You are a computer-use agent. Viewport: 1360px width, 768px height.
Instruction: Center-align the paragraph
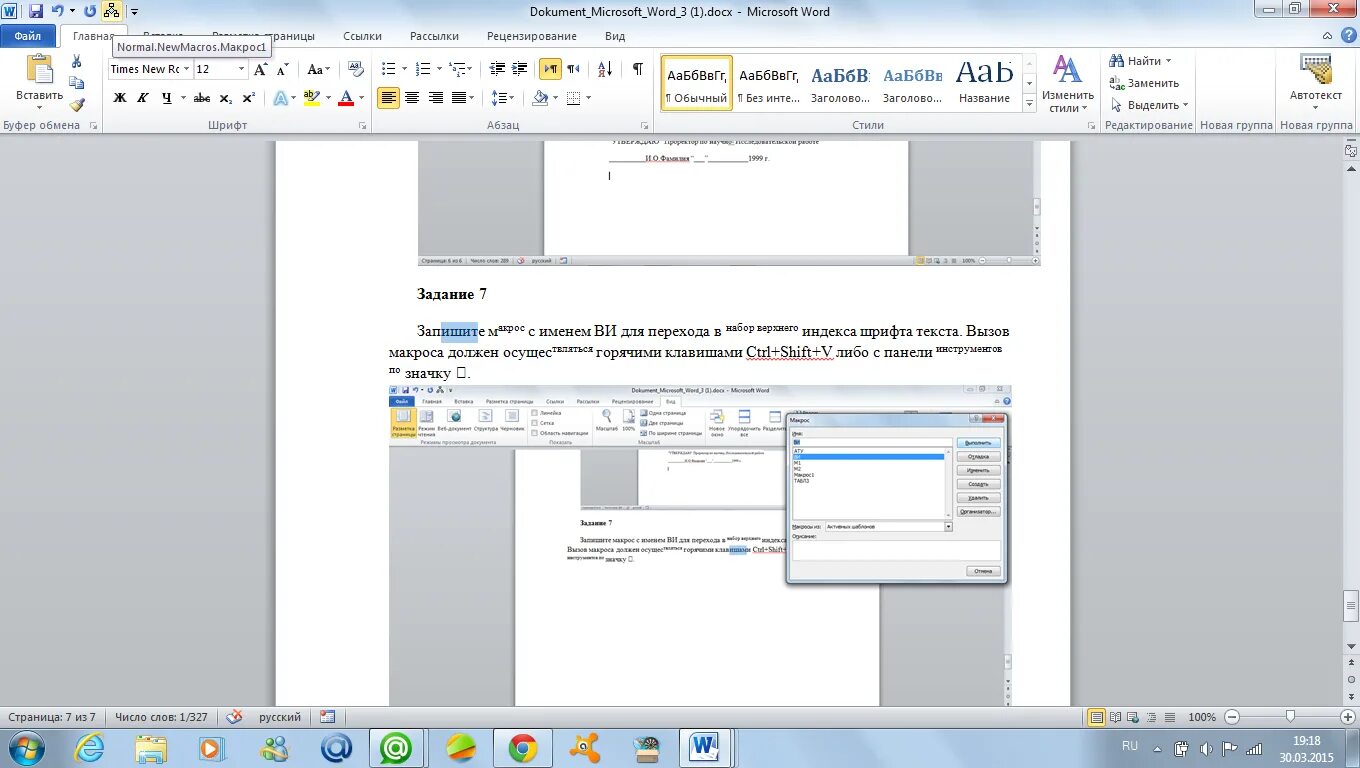412,98
